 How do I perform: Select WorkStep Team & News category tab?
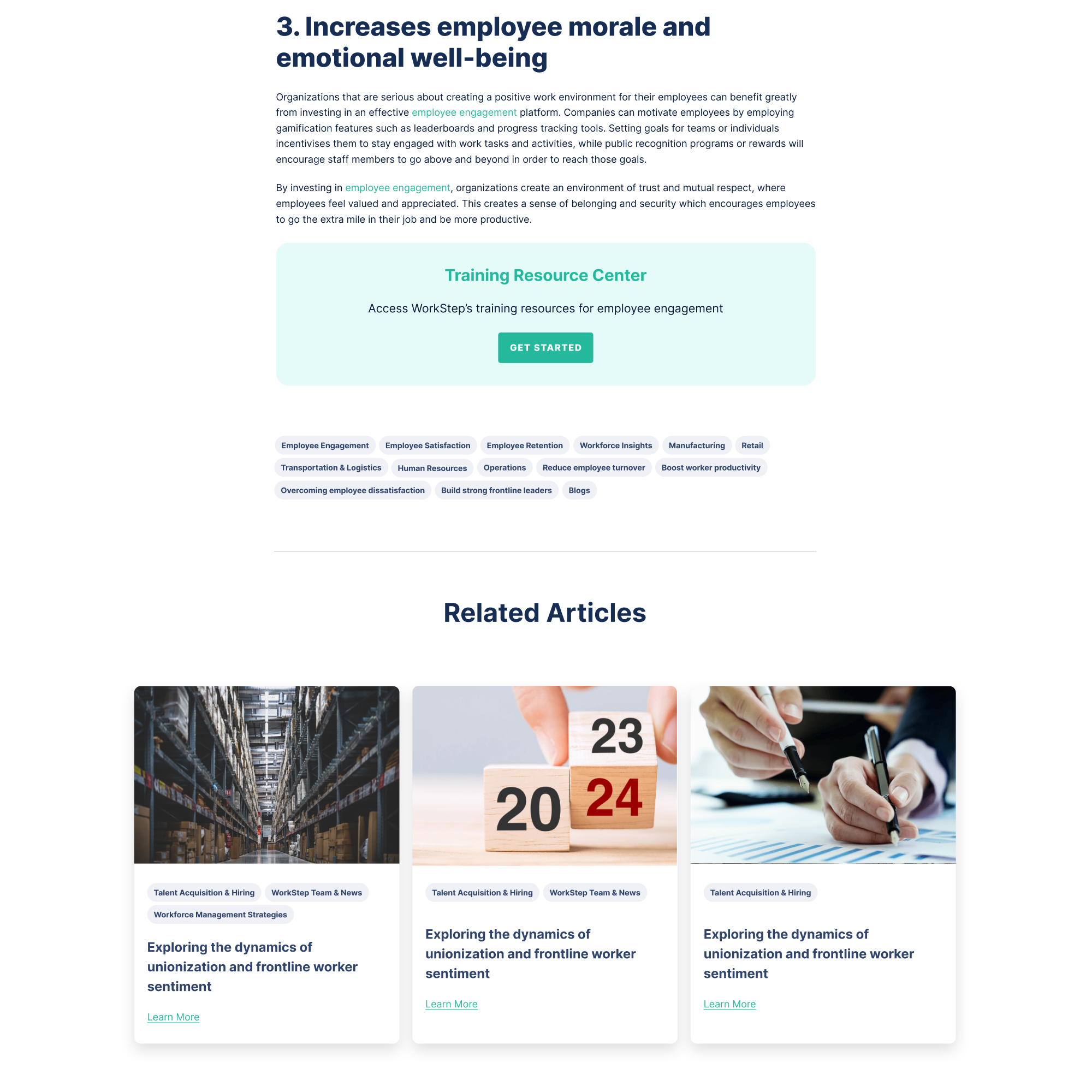click(x=316, y=892)
